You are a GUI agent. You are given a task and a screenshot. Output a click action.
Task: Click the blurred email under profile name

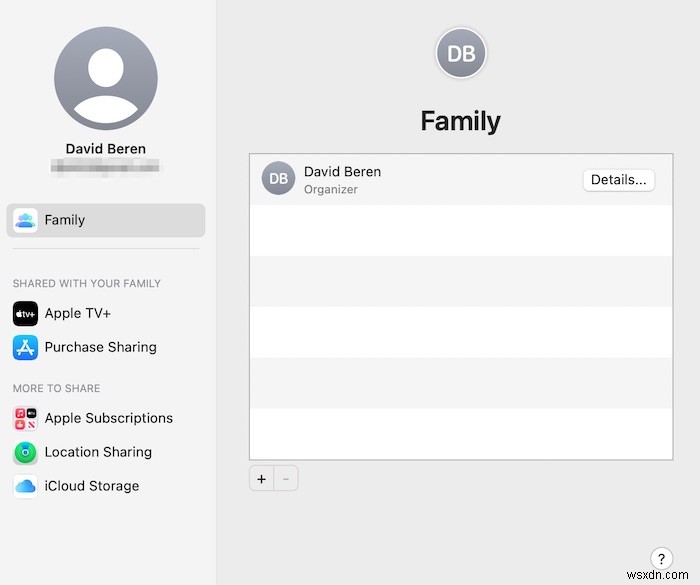(x=105, y=167)
